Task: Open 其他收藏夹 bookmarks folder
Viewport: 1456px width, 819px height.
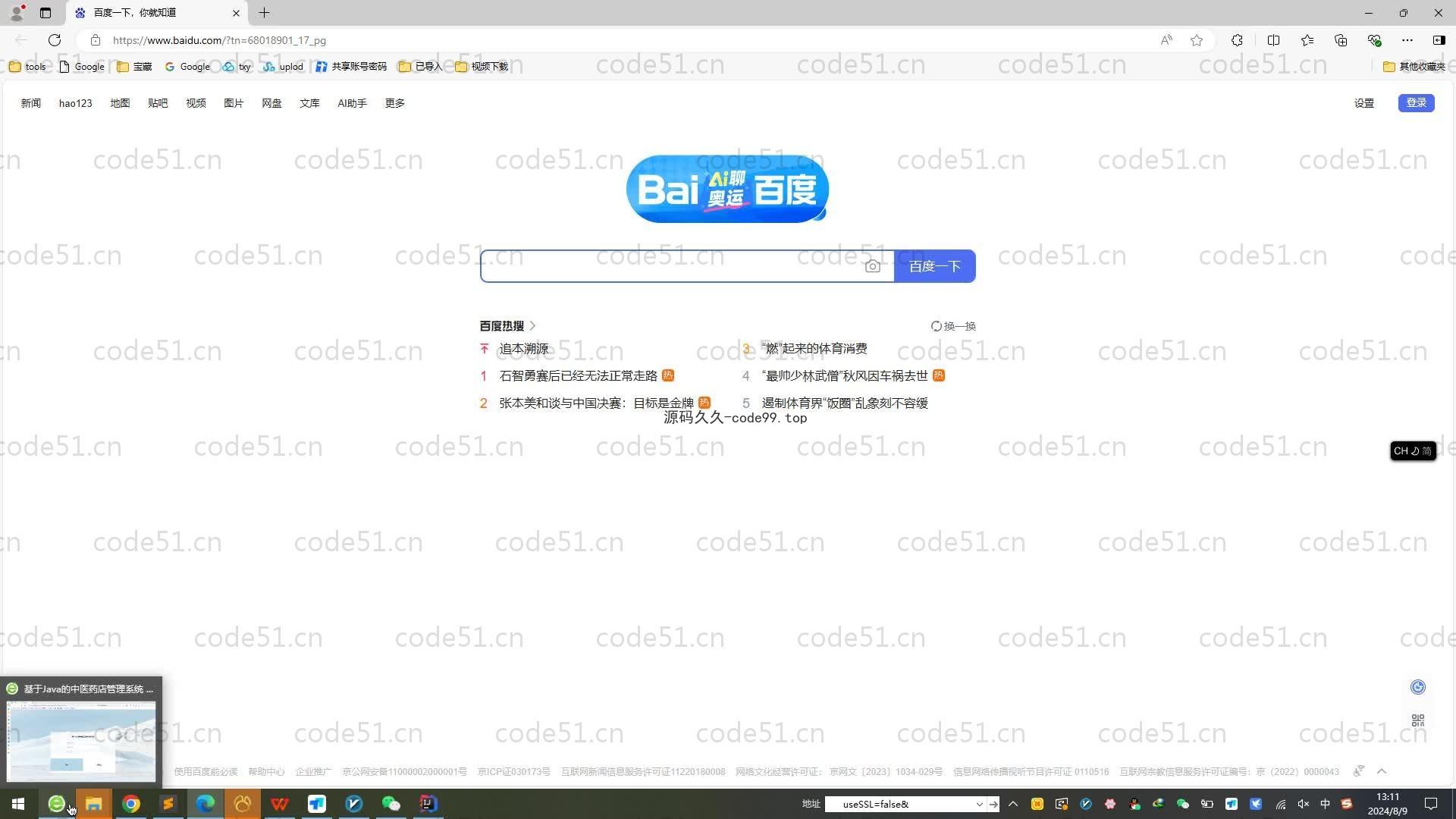Action: pyautogui.click(x=1414, y=67)
